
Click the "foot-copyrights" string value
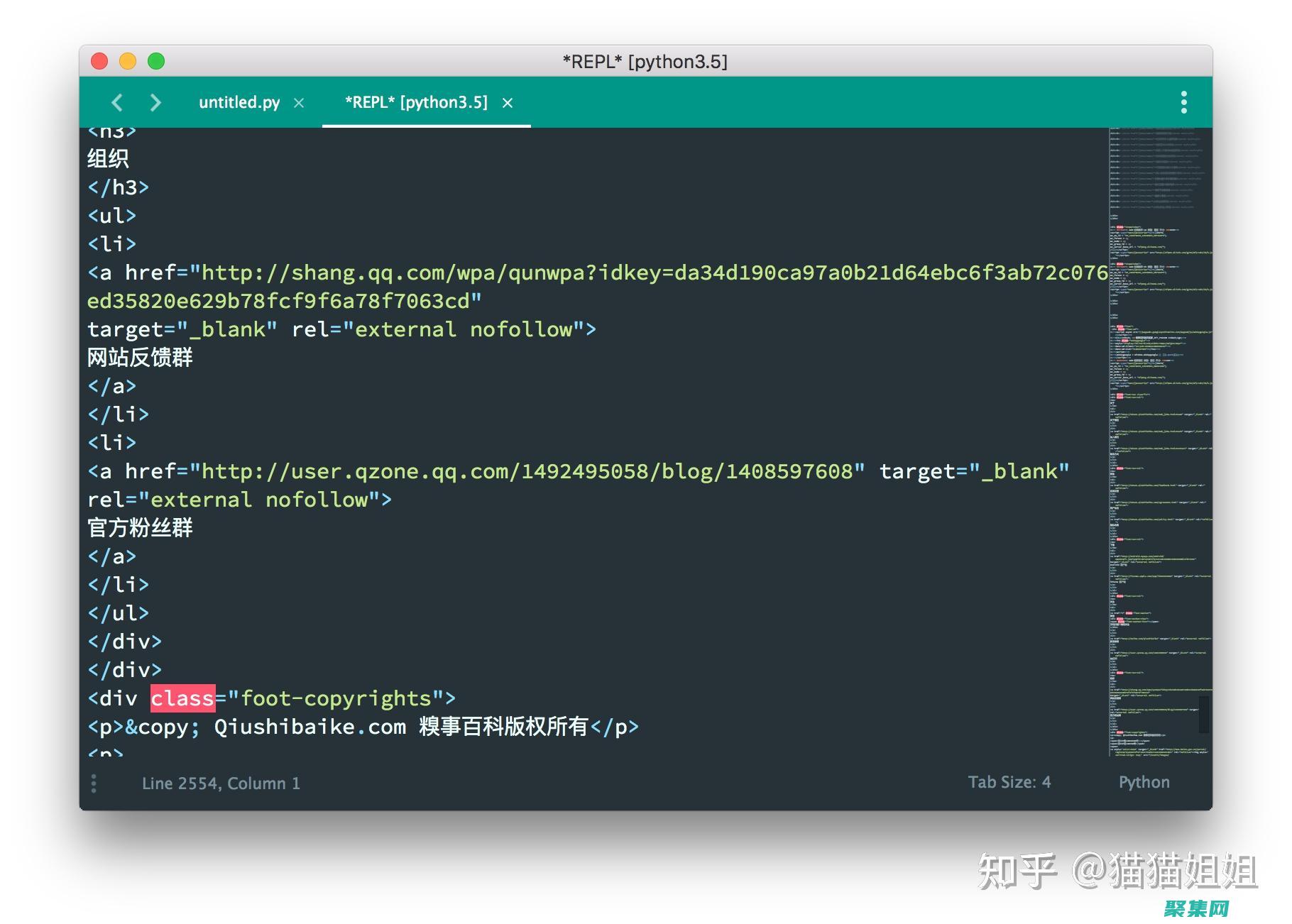[x=335, y=698]
